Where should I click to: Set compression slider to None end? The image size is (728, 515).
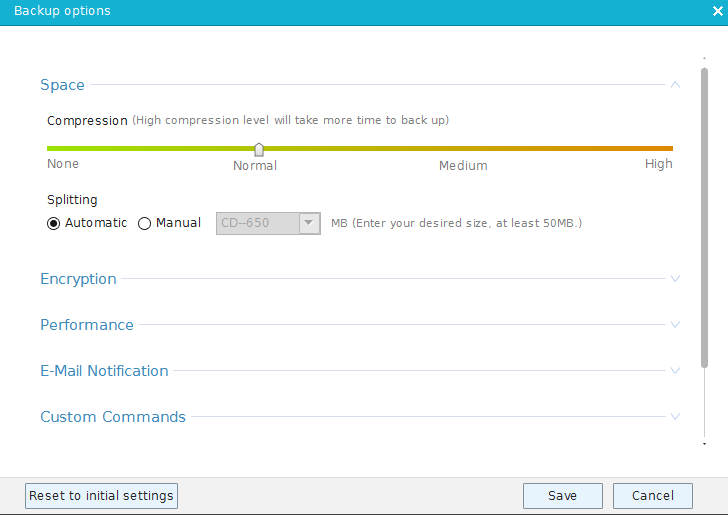(x=50, y=149)
